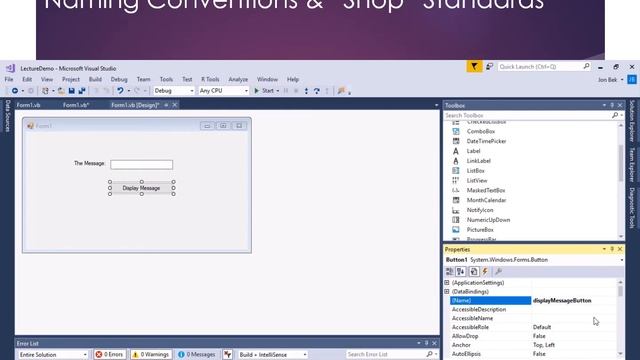
Task: Select ListView in the Toolbox
Action: pyautogui.click(x=477, y=180)
